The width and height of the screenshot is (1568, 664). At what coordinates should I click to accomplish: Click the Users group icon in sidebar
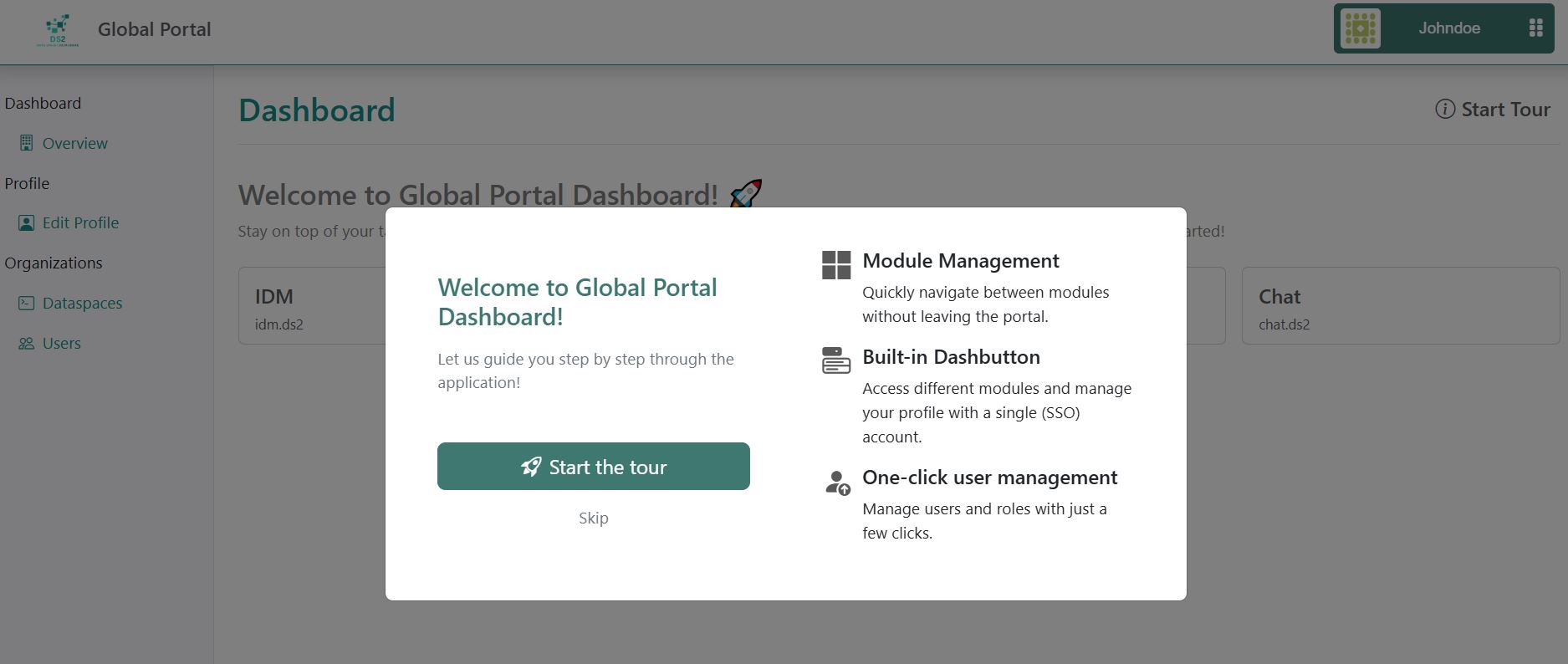[x=27, y=344]
